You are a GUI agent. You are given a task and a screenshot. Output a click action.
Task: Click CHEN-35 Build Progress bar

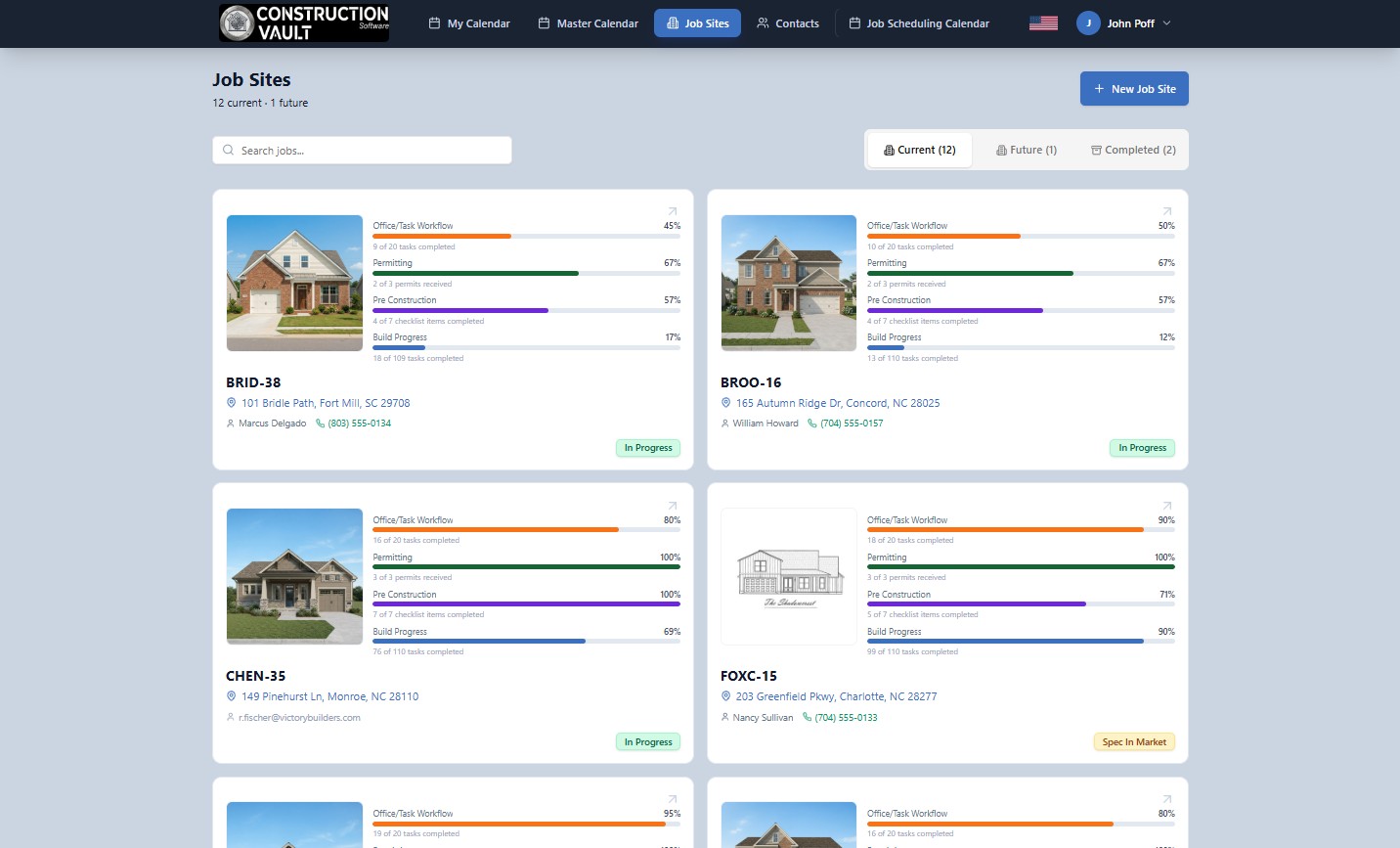[526, 642]
